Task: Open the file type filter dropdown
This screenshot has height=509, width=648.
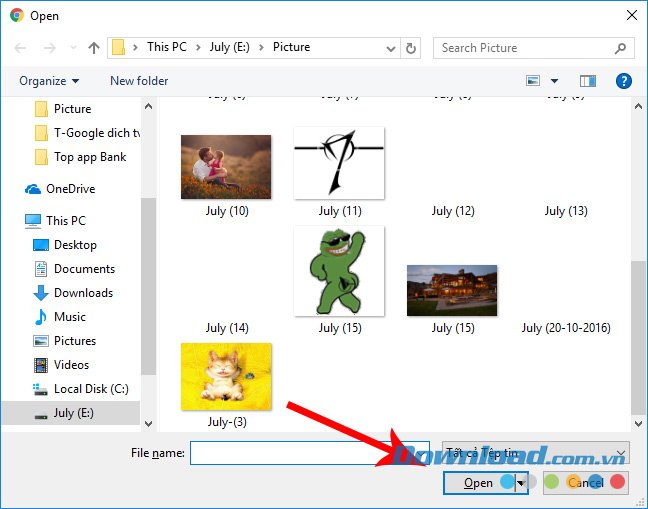Action: tap(535, 453)
